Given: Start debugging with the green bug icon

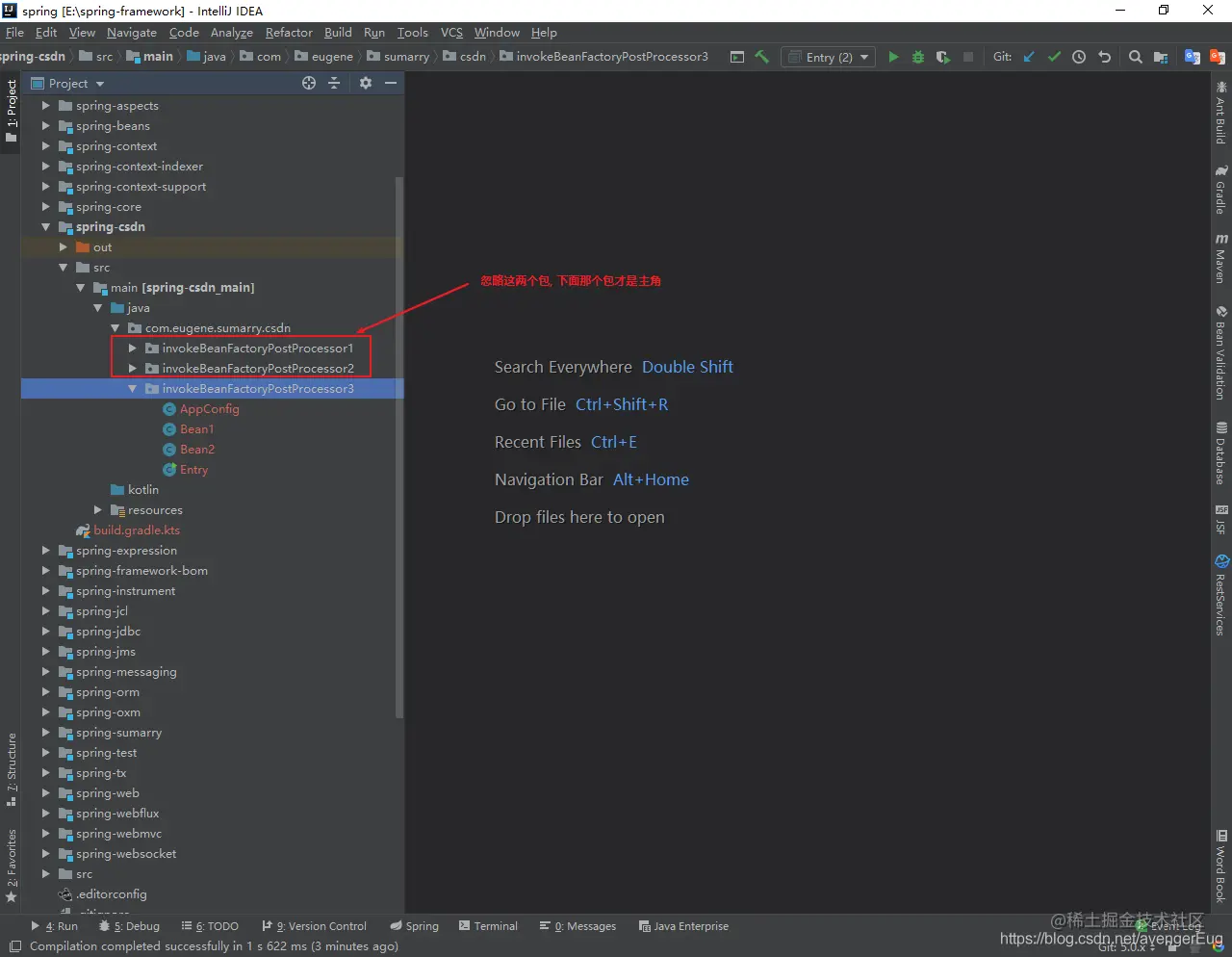Looking at the screenshot, I should tap(918, 57).
